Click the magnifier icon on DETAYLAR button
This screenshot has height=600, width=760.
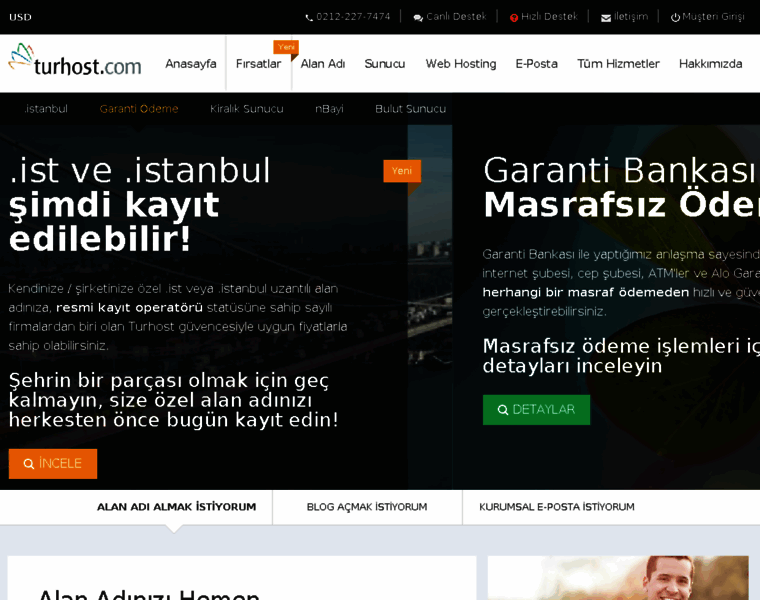coord(503,410)
